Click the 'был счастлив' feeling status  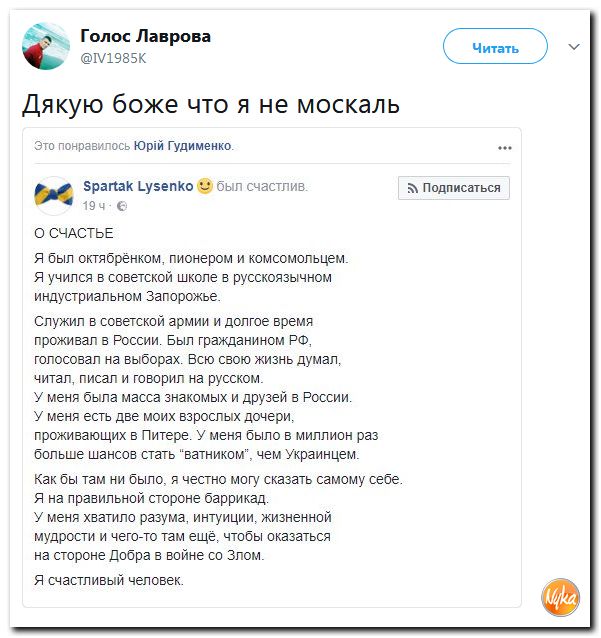262,186
